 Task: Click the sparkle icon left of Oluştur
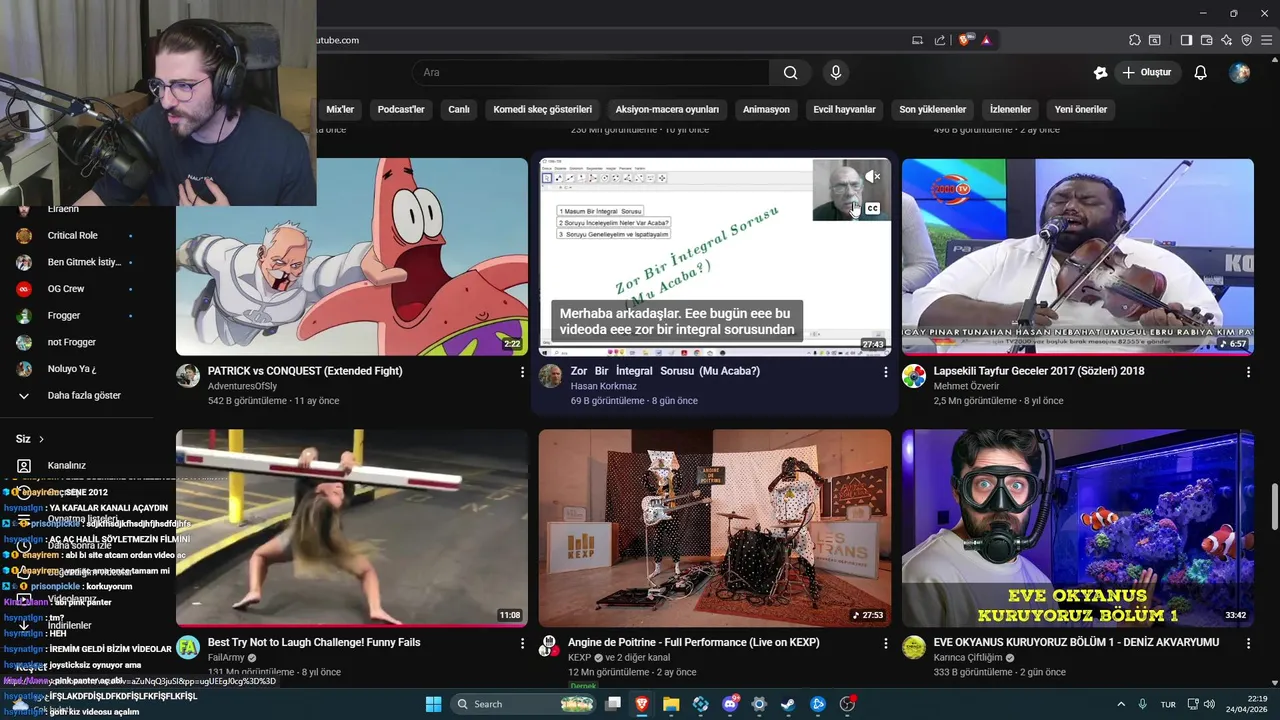pos(1100,72)
